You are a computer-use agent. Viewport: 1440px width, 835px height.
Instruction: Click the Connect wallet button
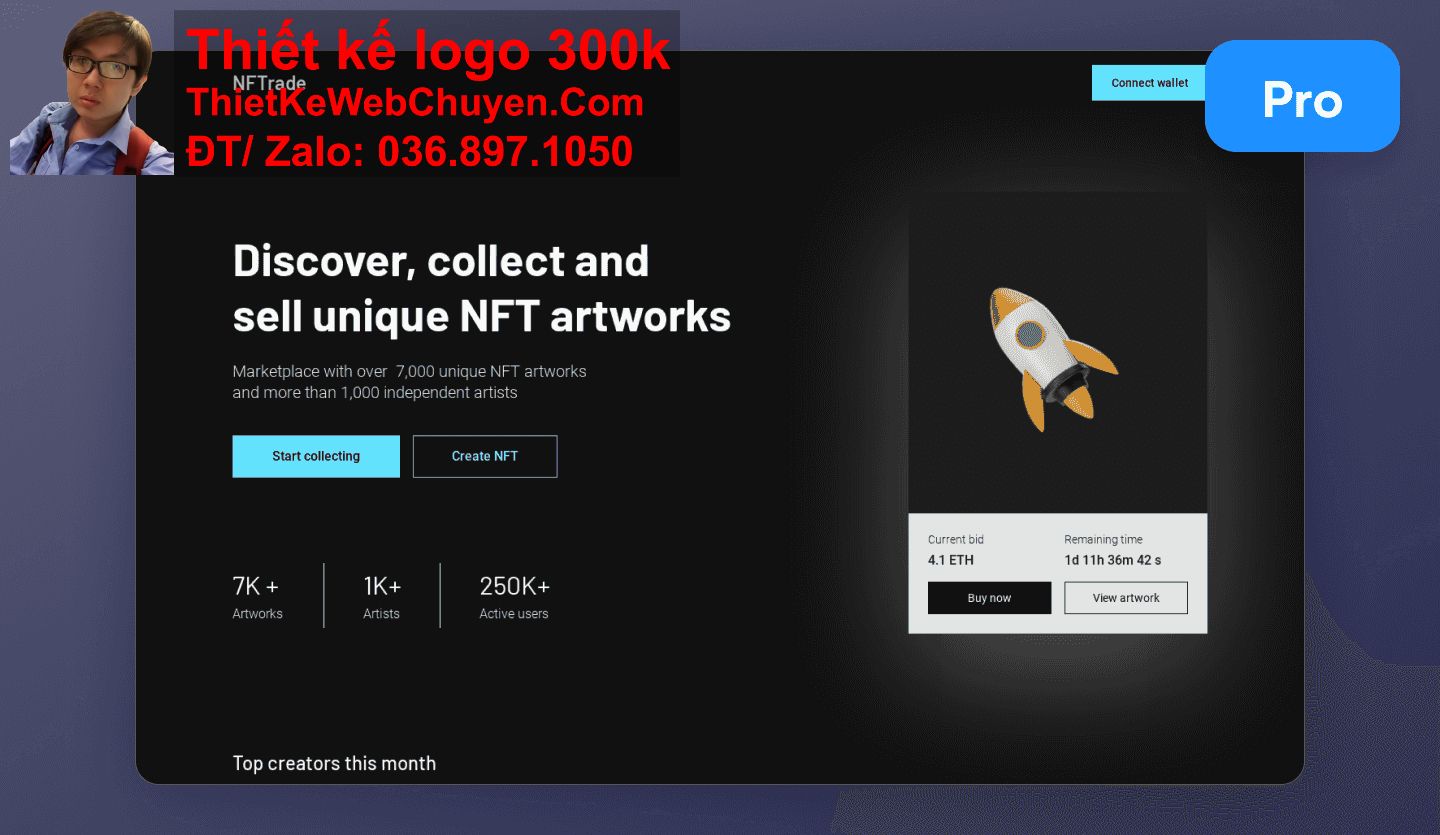pyautogui.click(x=1149, y=83)
